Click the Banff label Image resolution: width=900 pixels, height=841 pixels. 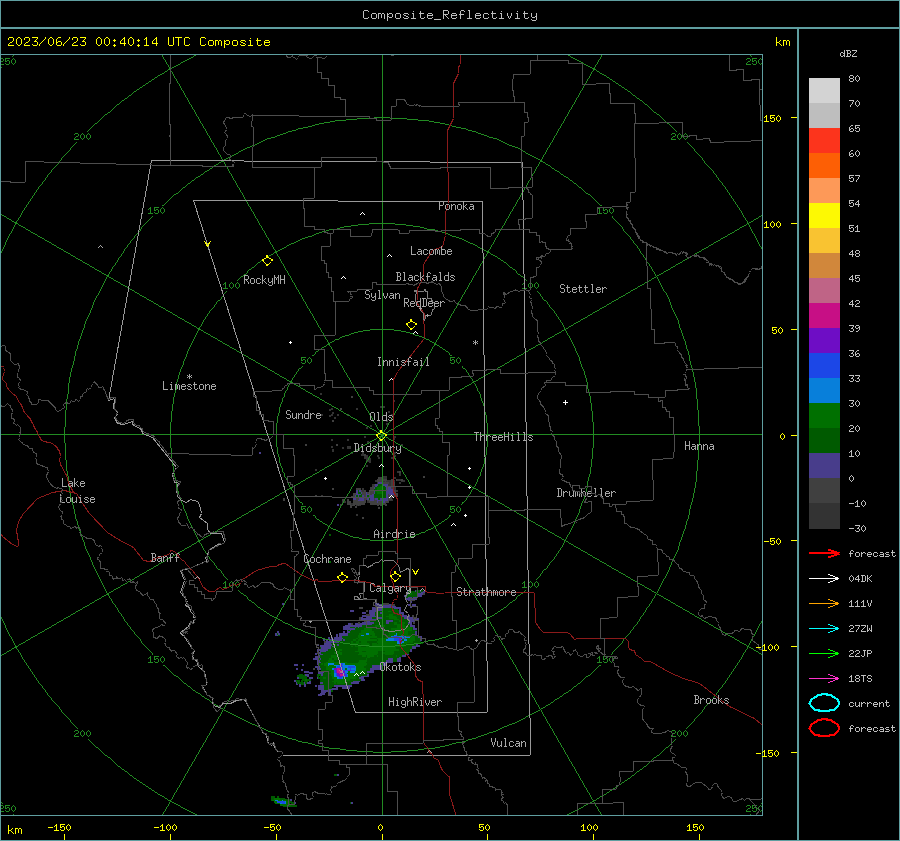click(x=165, y=557)
